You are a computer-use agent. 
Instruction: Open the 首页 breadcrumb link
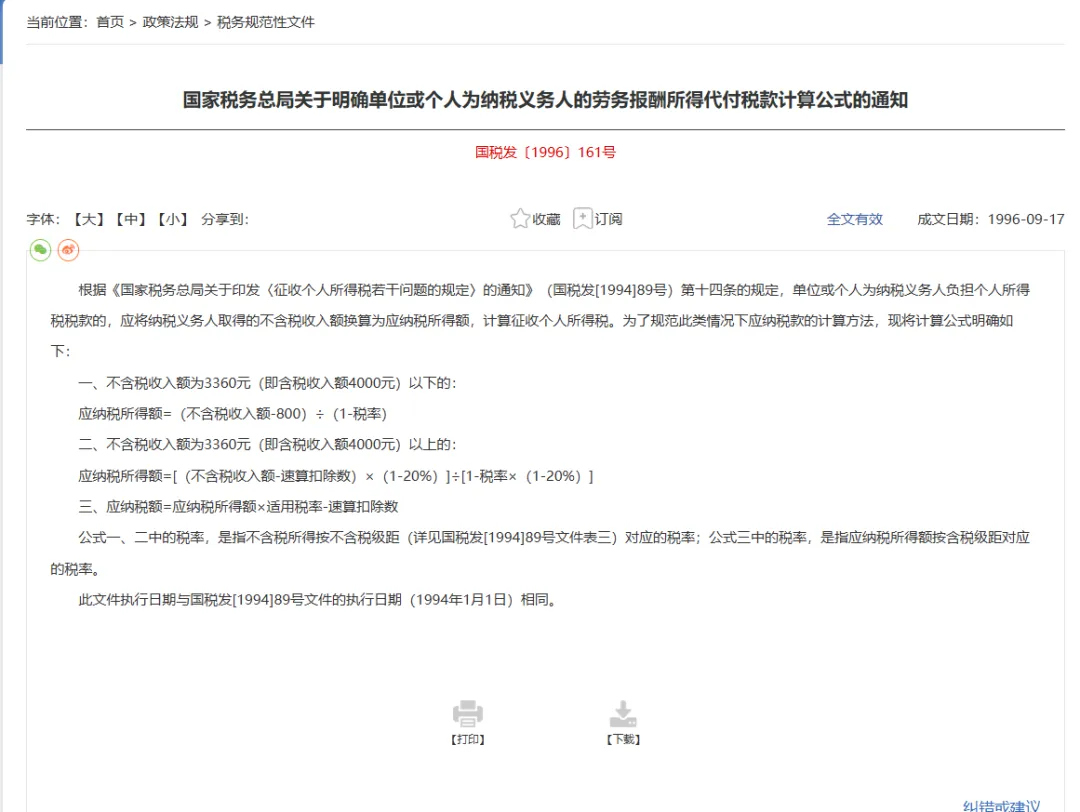(x=110, y=22)
